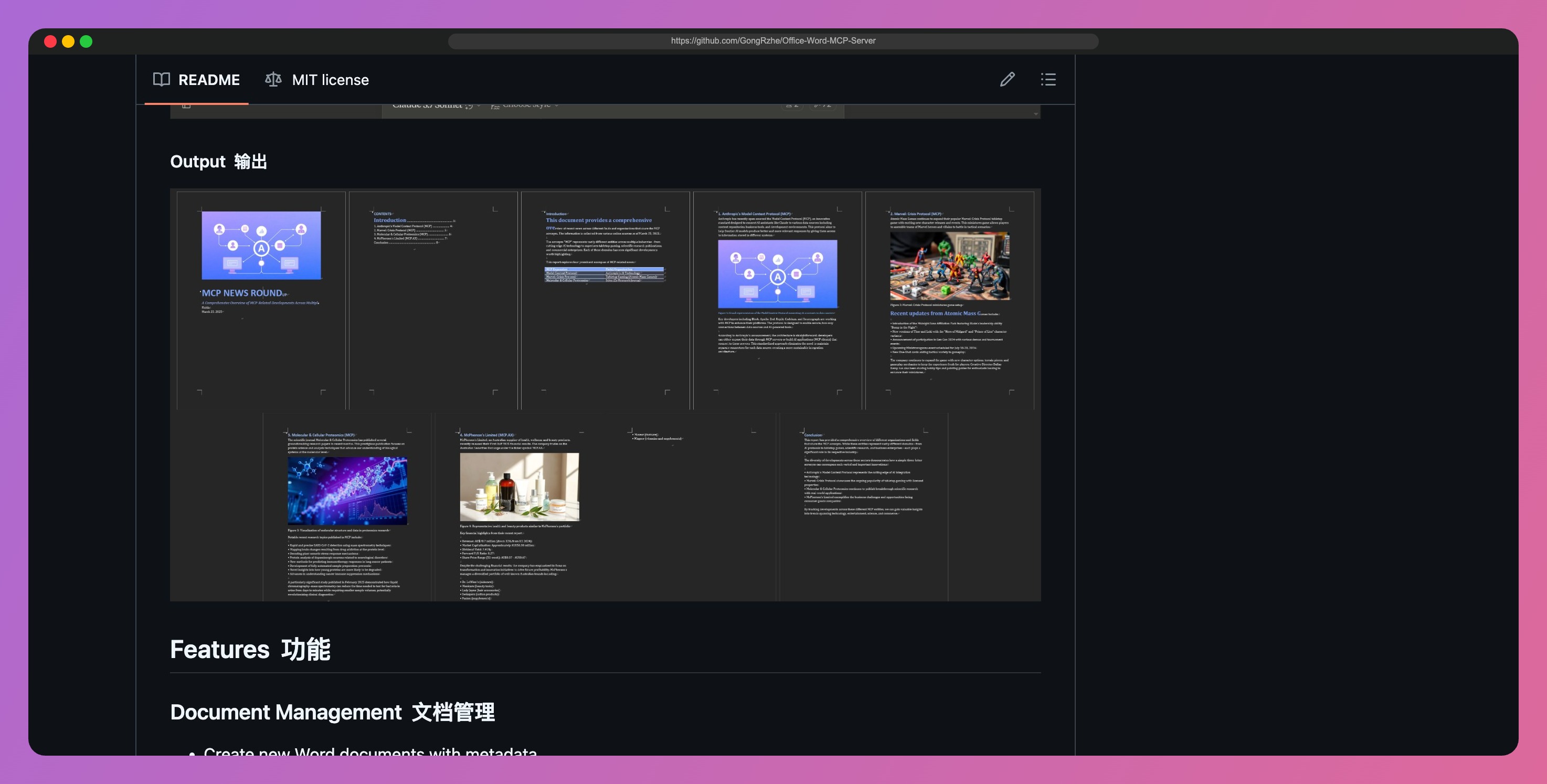
Task: Minimize the window with yellow button
Action: 68,41
